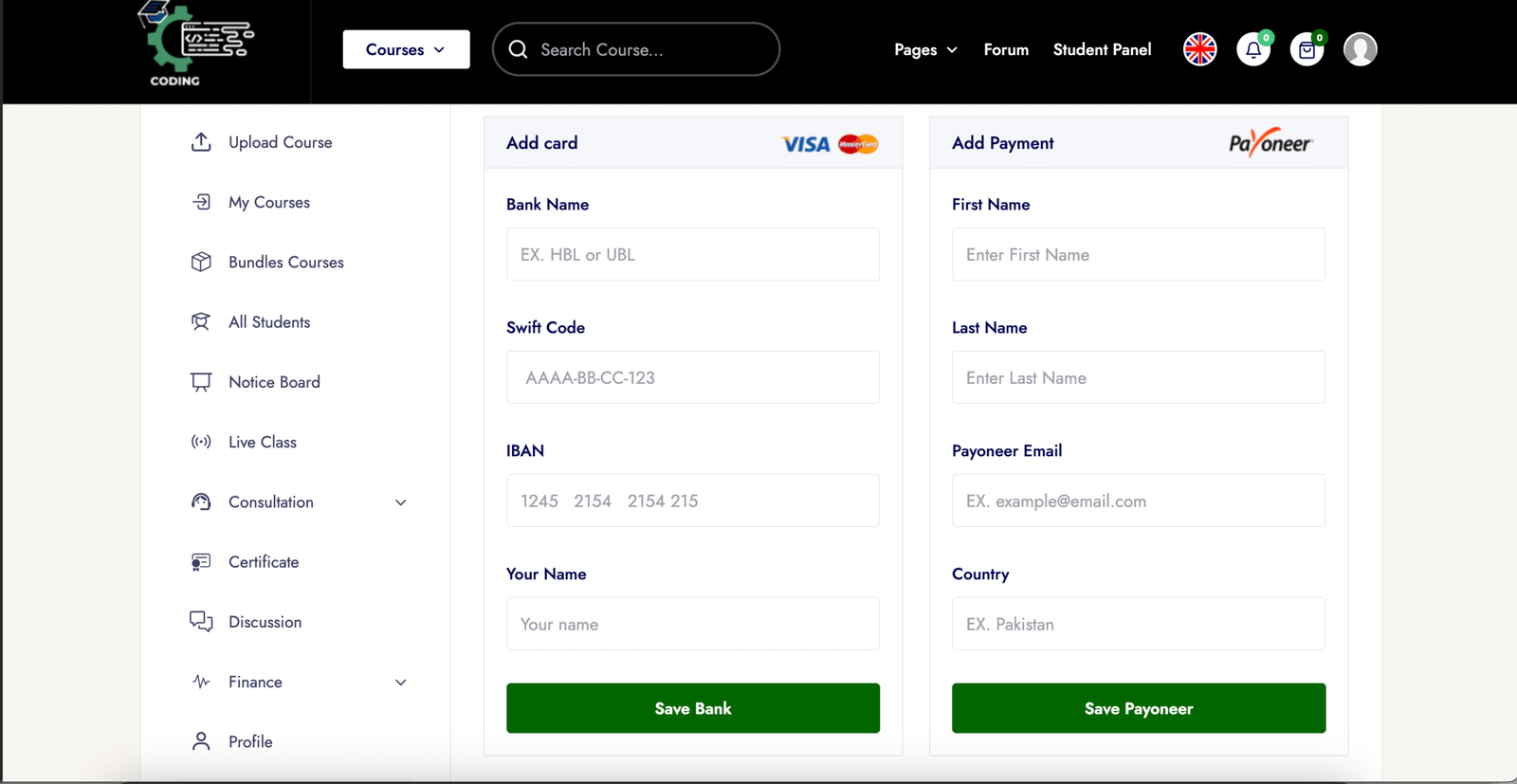This screenshot has width=1517, height=784.
Task: Expand the Consultation submenu chevron
Action: (x=401, y=502)
